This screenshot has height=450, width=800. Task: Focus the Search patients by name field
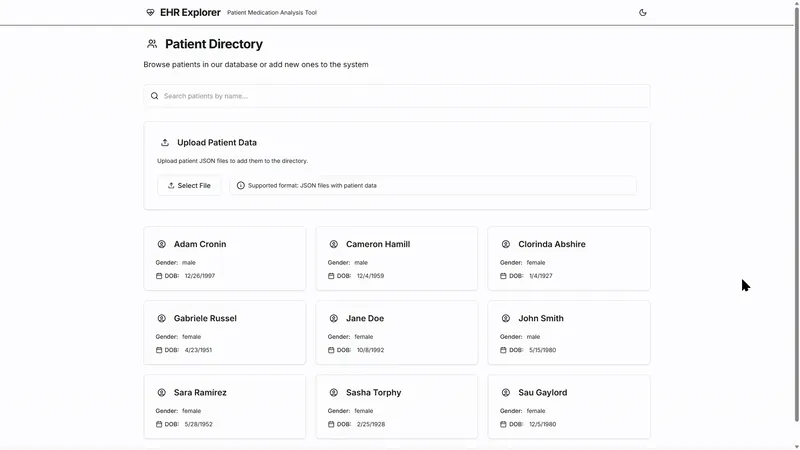click(x=397, y=96)
